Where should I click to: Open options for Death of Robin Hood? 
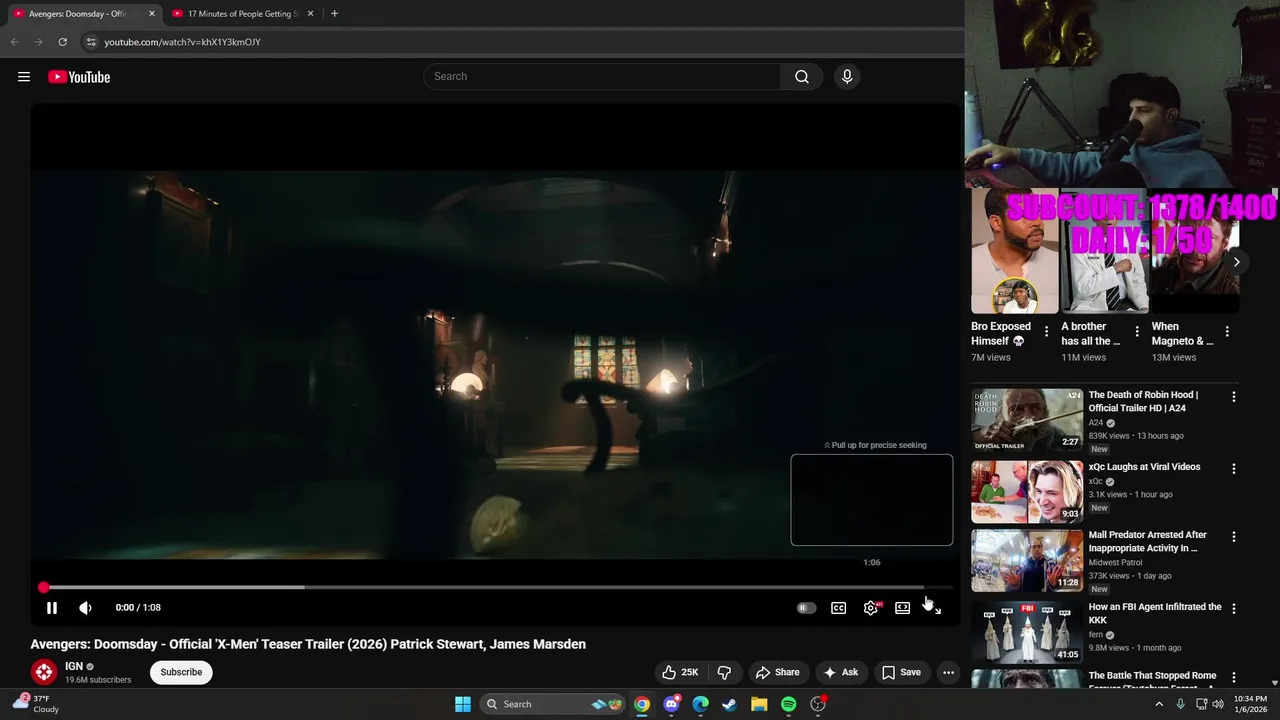coord(1233,397)
